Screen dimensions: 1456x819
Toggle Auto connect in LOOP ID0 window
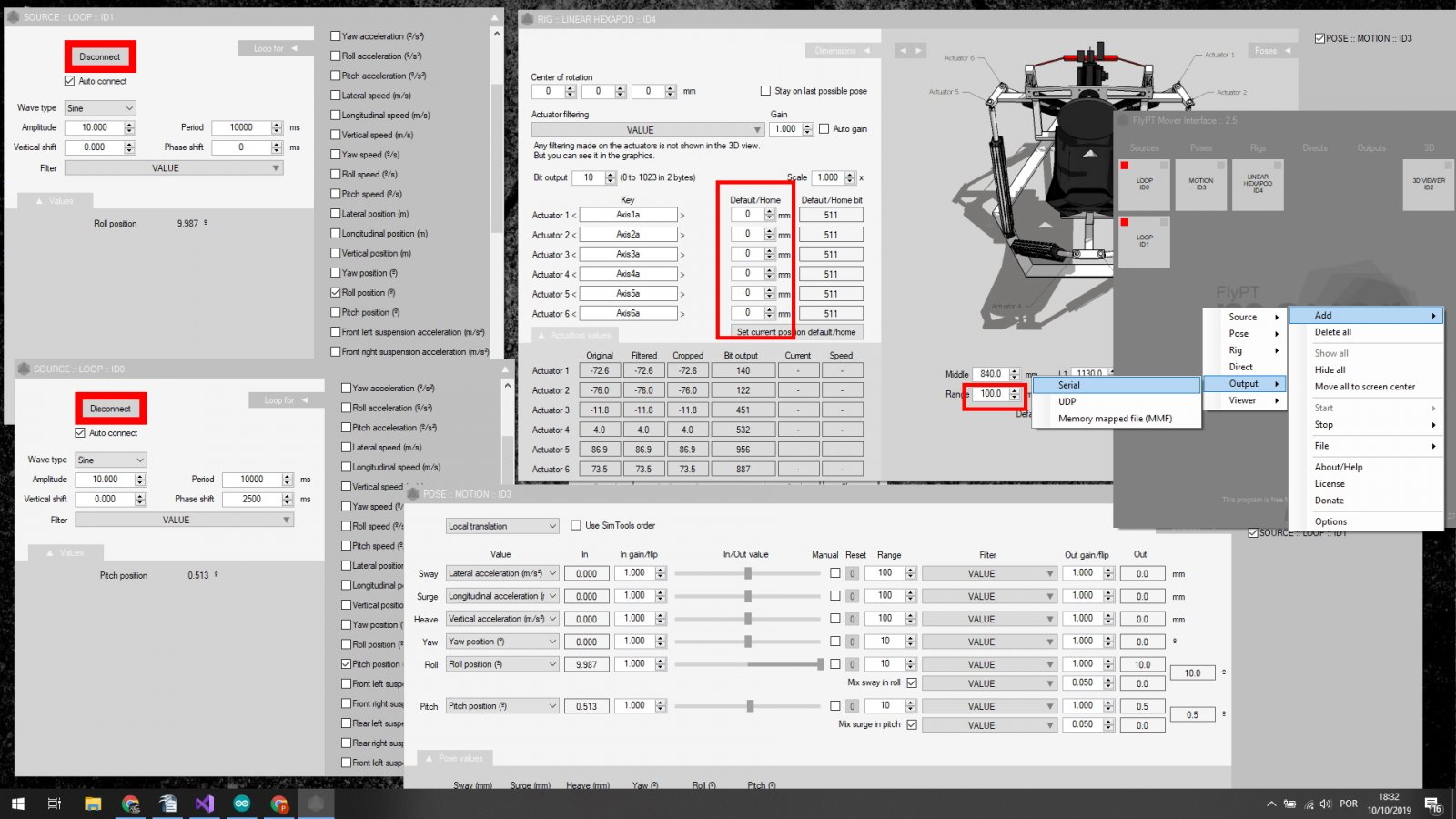tap(80, 433)
